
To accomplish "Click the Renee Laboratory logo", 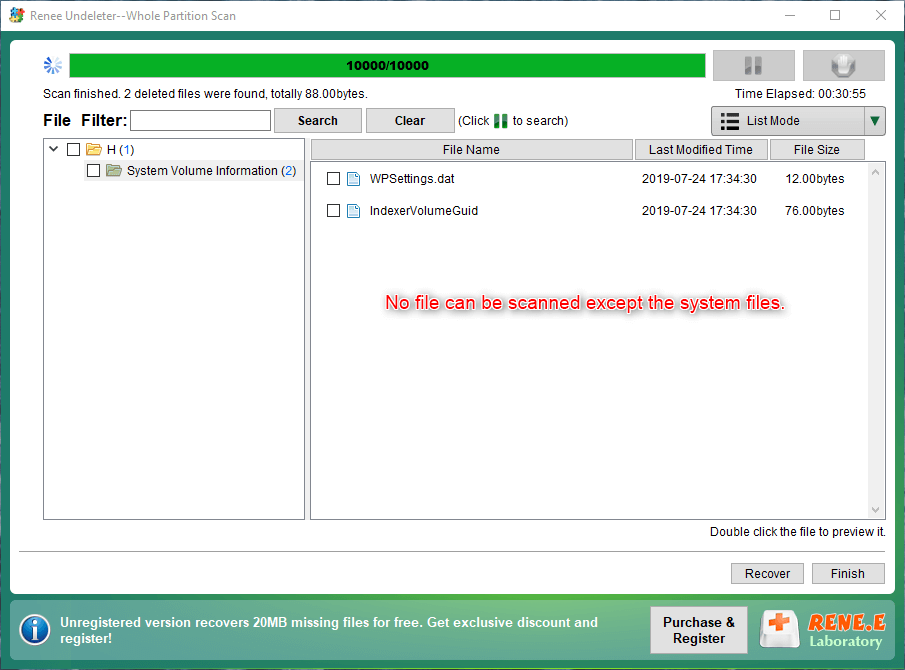I will [824, 630].
